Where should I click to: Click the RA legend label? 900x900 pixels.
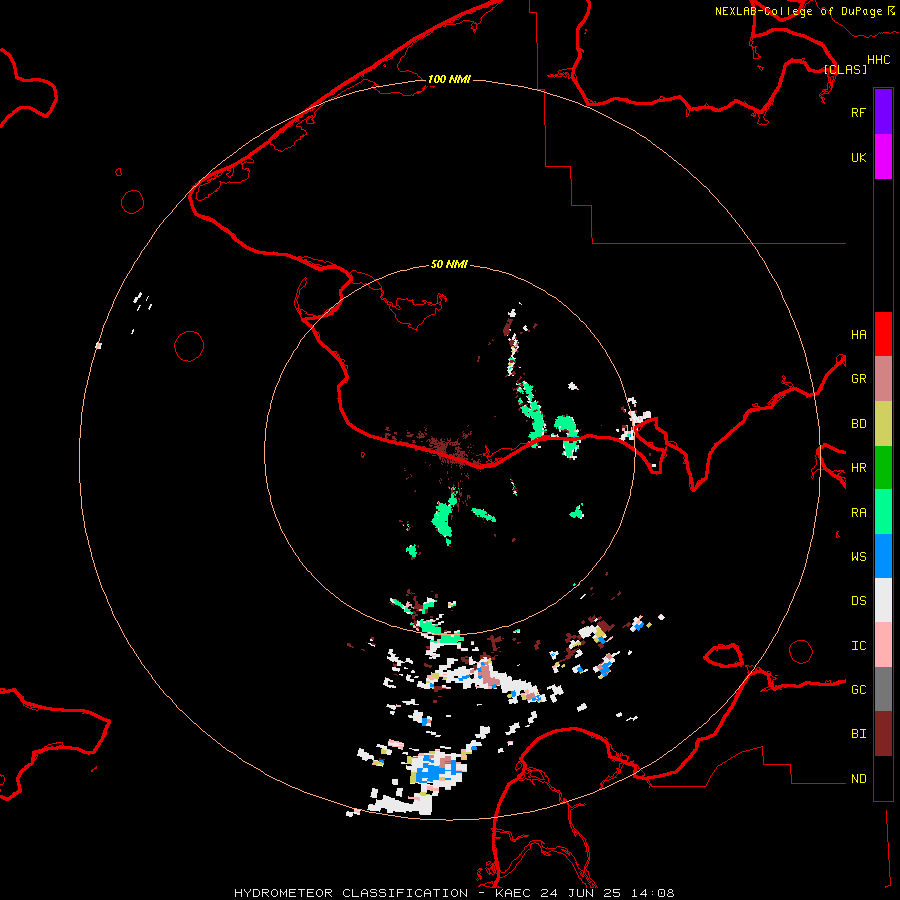858,513
